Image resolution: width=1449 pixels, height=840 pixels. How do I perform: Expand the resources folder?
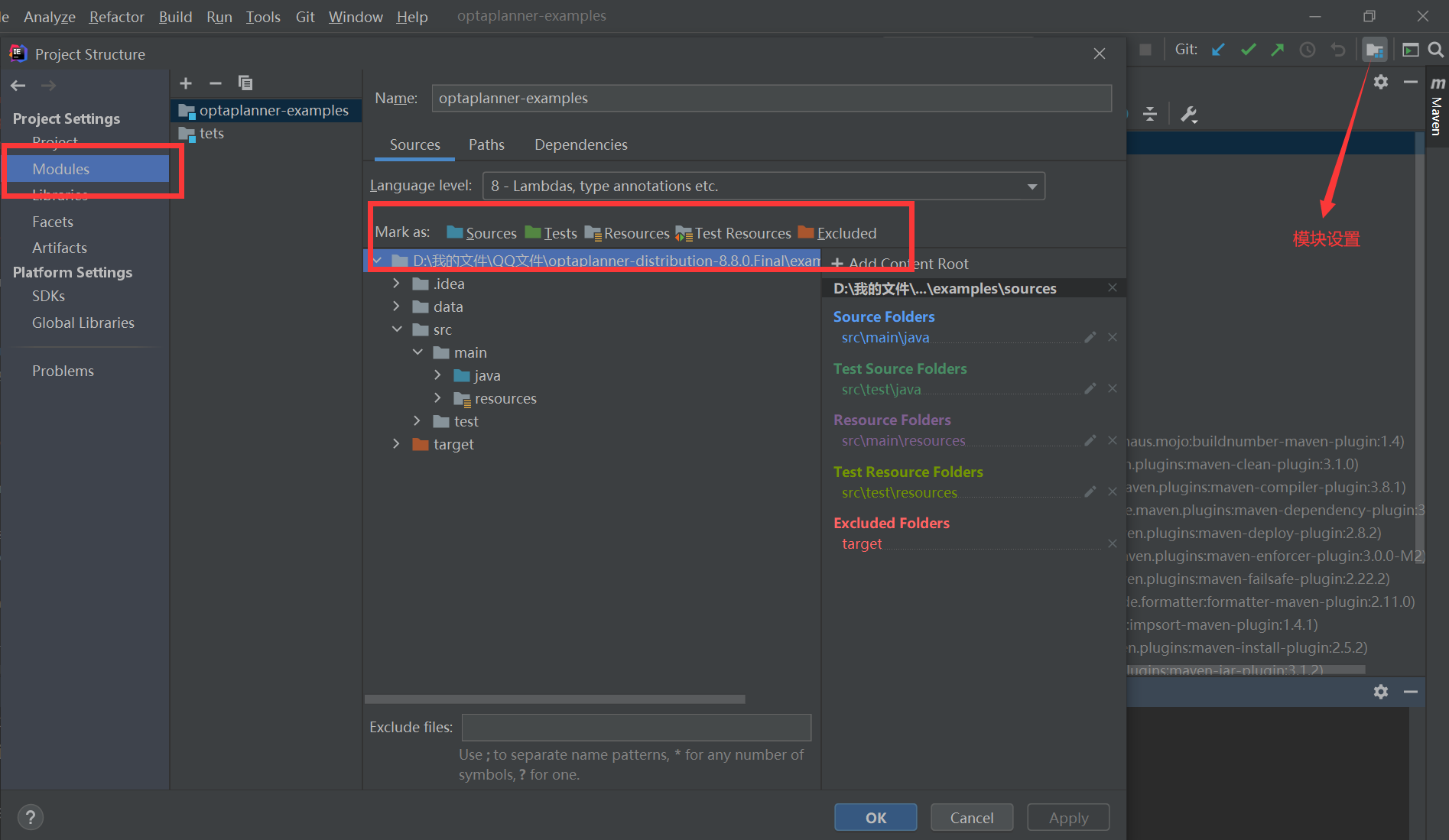(437, 398)
